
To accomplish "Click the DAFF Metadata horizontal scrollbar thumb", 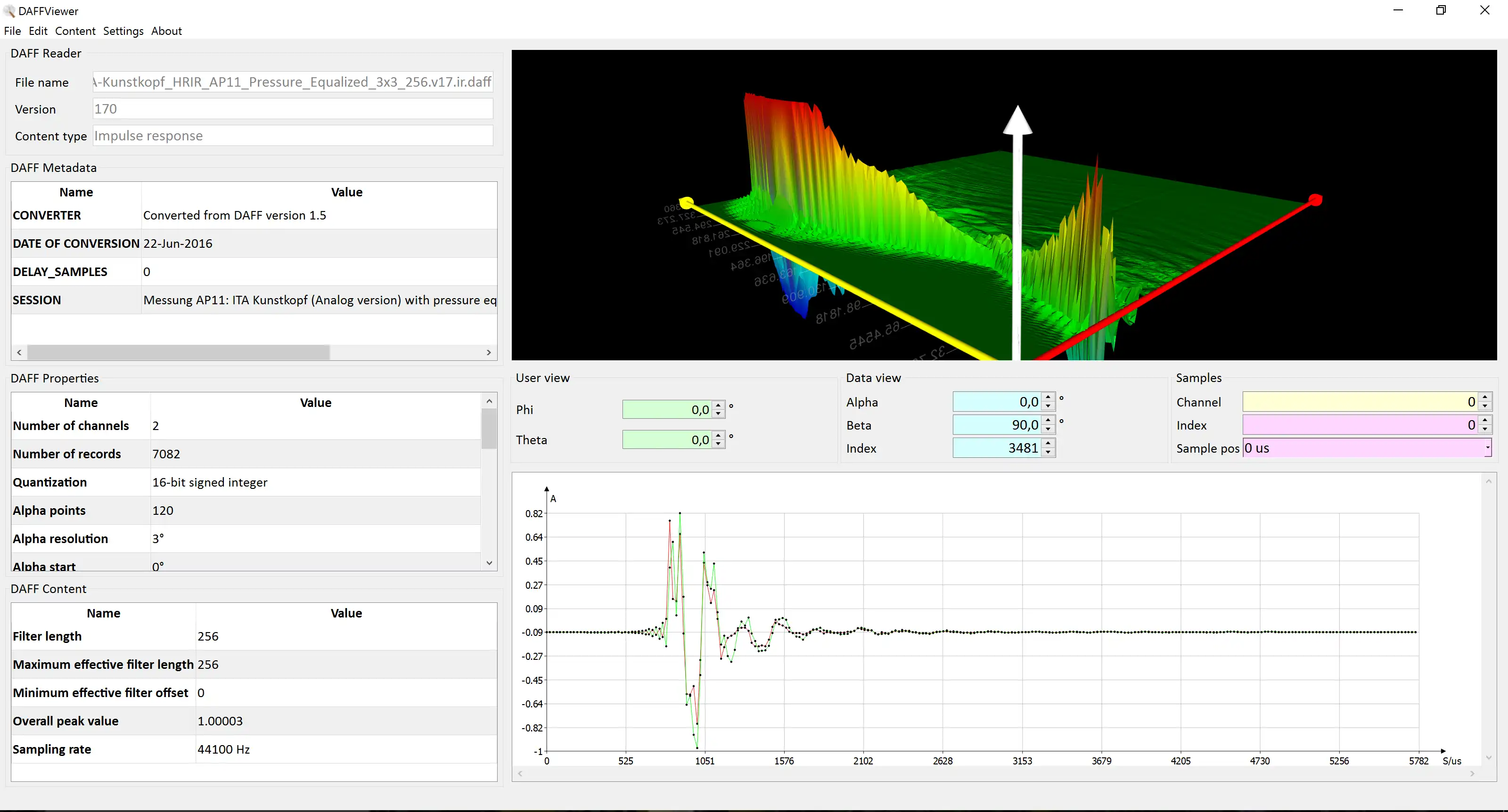I will 179,352.
